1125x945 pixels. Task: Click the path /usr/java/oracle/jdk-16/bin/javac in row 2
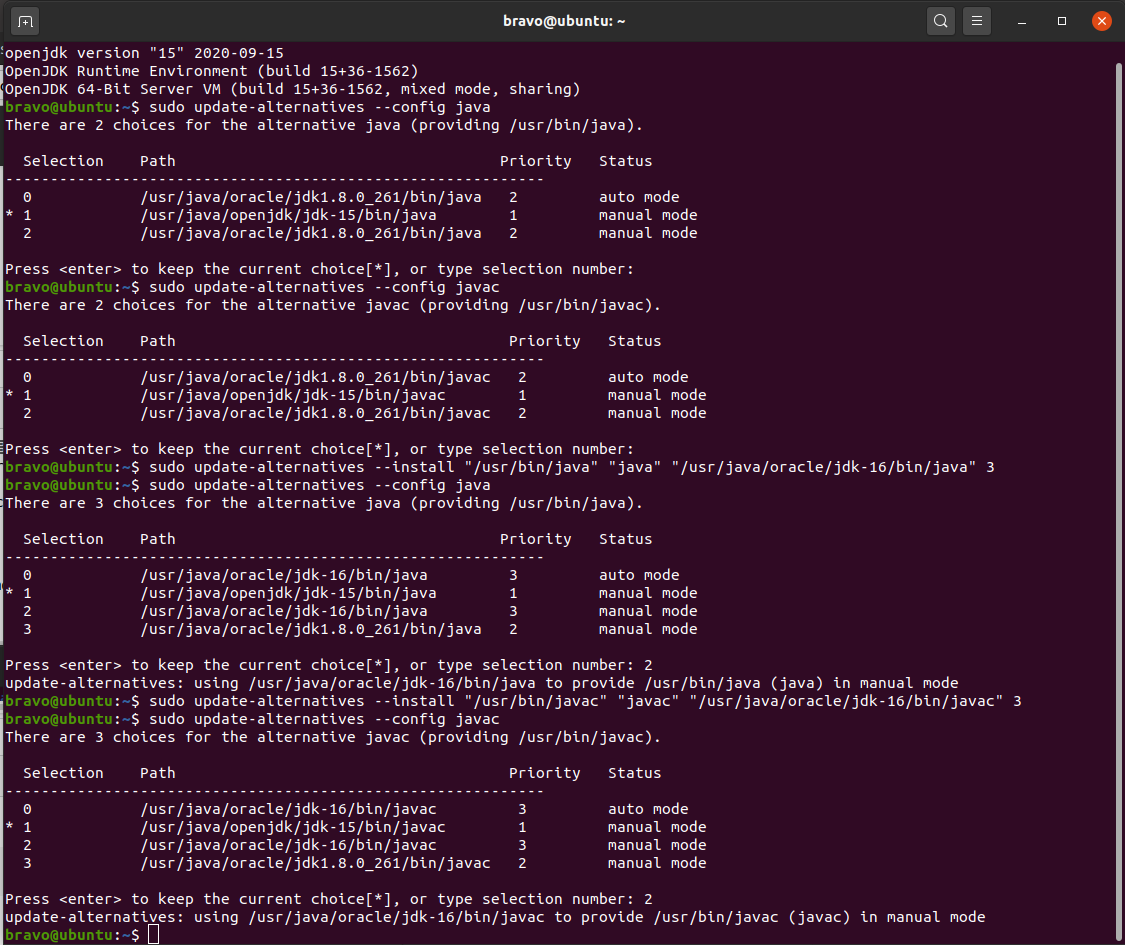coord(288,845)
